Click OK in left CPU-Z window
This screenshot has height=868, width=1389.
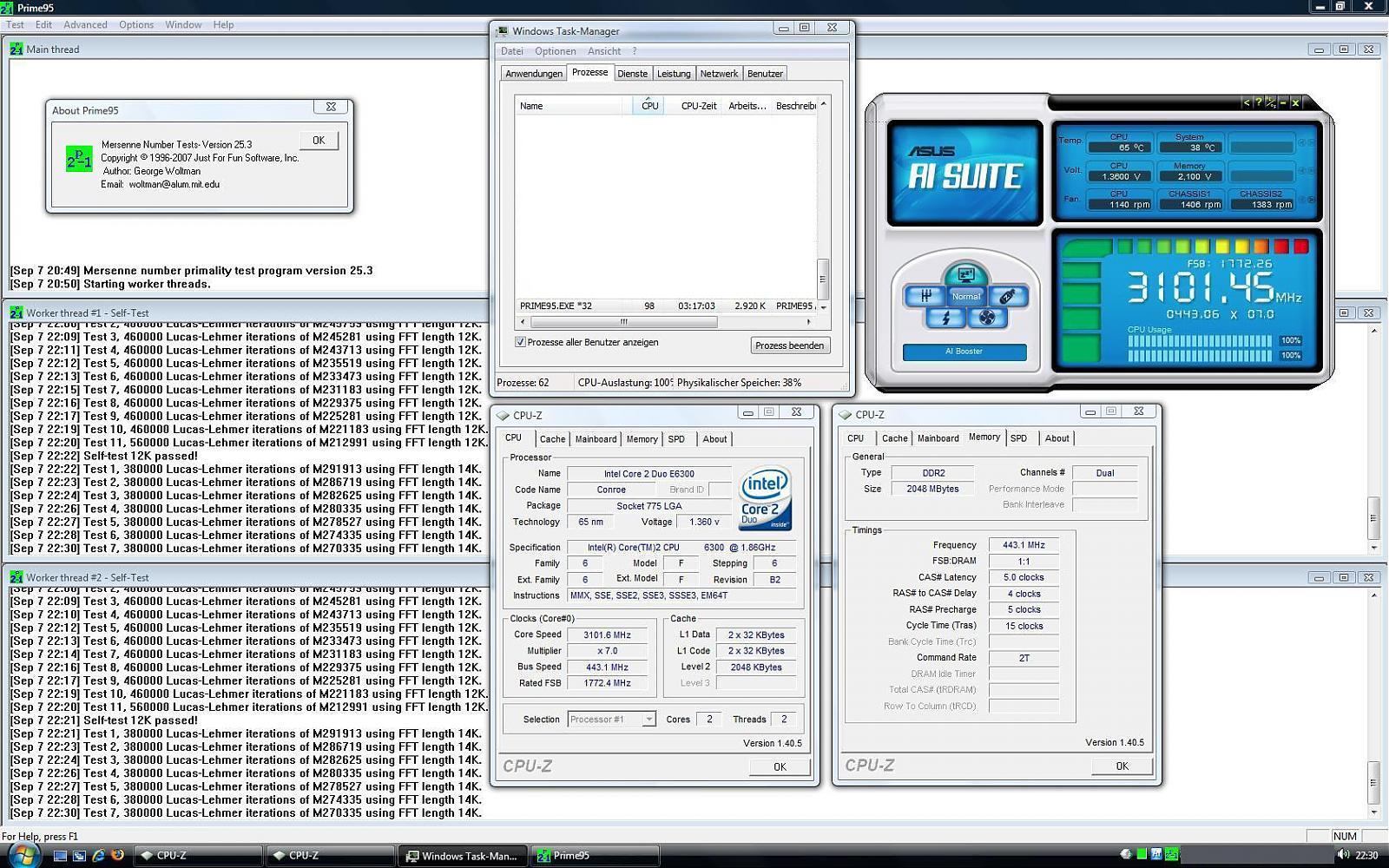[780, 767]
